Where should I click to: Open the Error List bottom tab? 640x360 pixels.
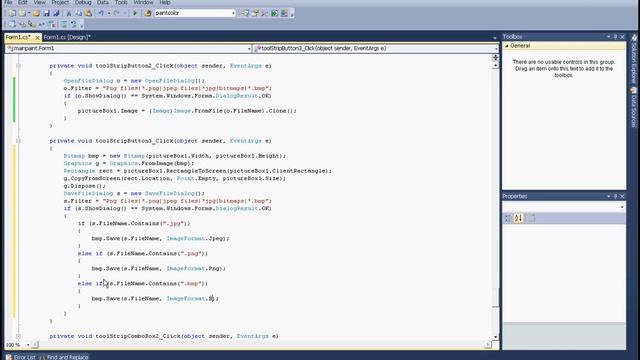click(21, 357)
